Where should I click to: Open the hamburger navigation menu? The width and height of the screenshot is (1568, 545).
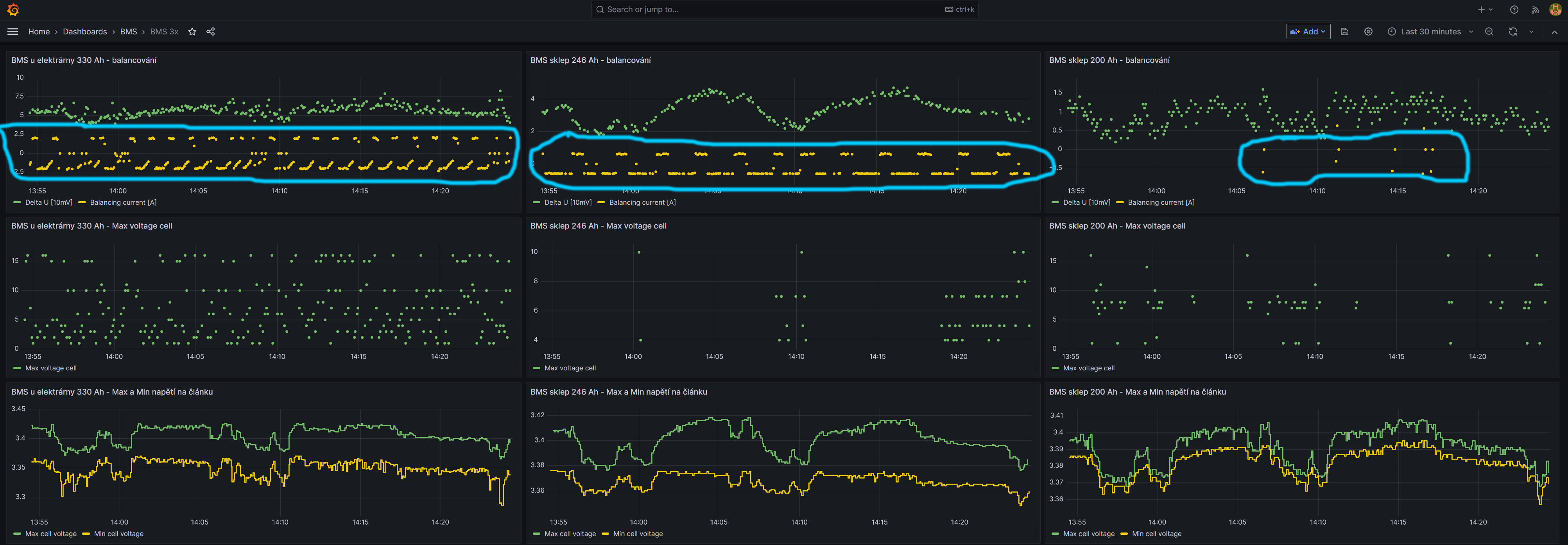pyautogui.click(x=13, y=32)
